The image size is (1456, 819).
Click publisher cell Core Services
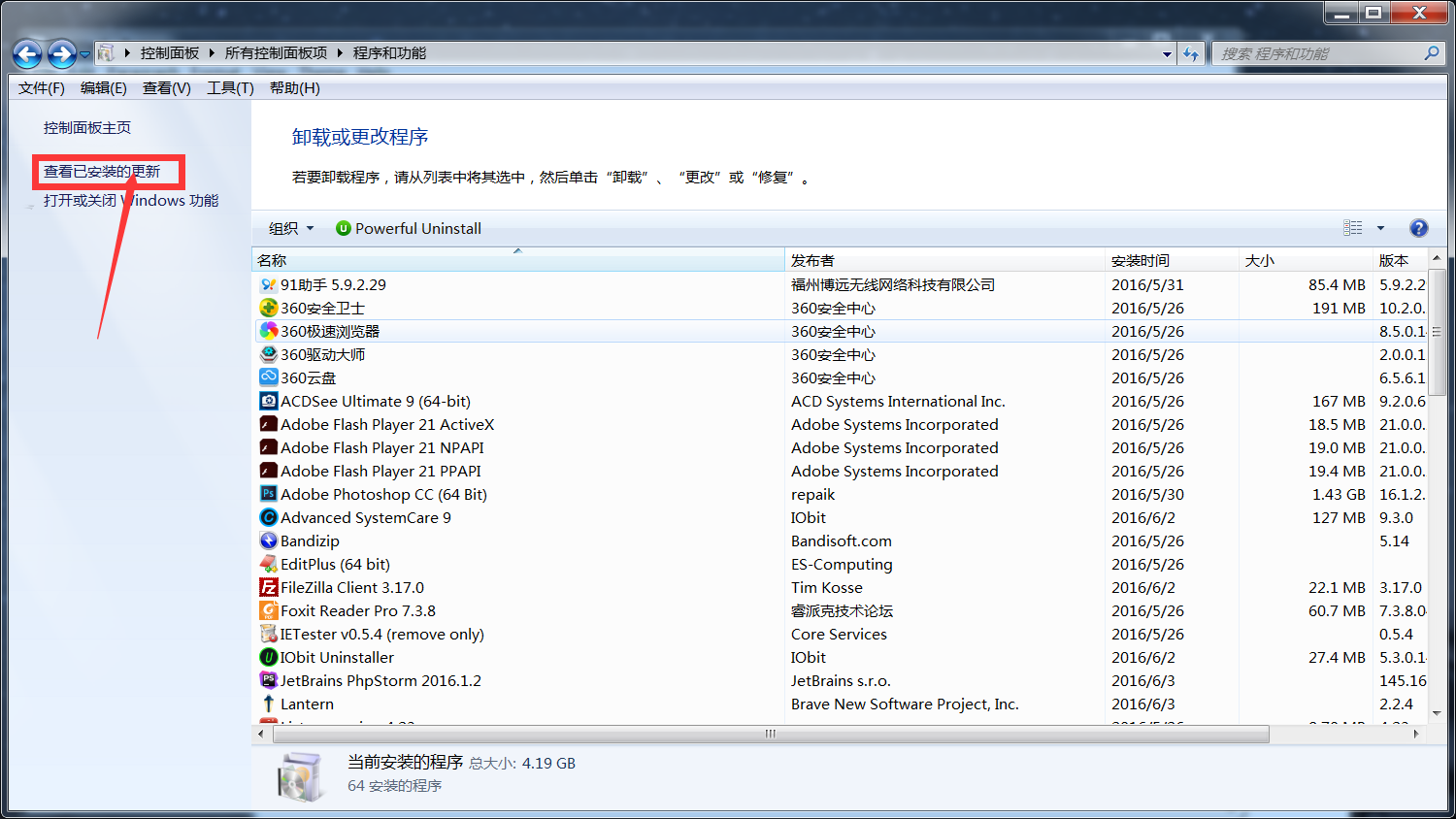(x=839, y=634)
